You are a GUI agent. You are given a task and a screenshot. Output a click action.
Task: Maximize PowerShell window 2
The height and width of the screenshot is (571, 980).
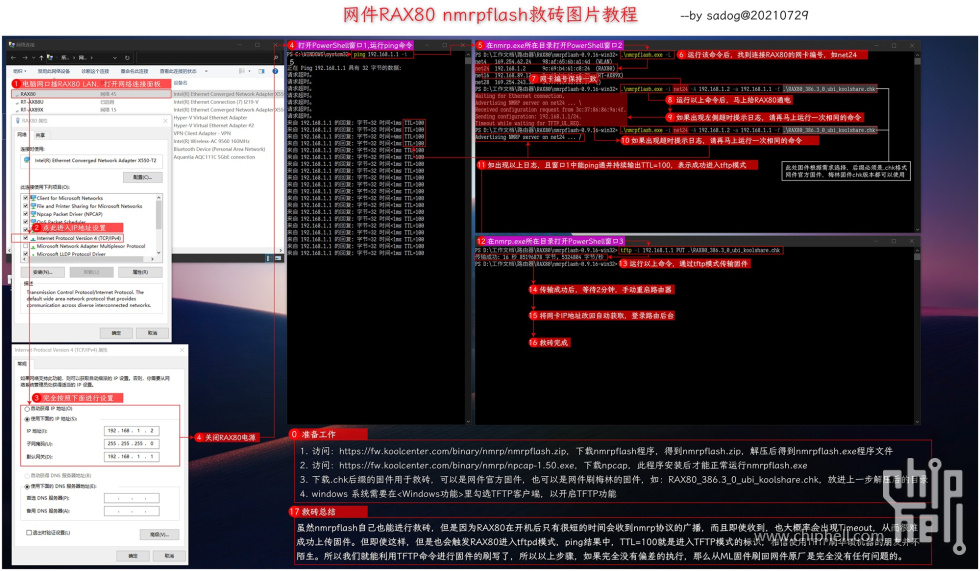(894, 45)
